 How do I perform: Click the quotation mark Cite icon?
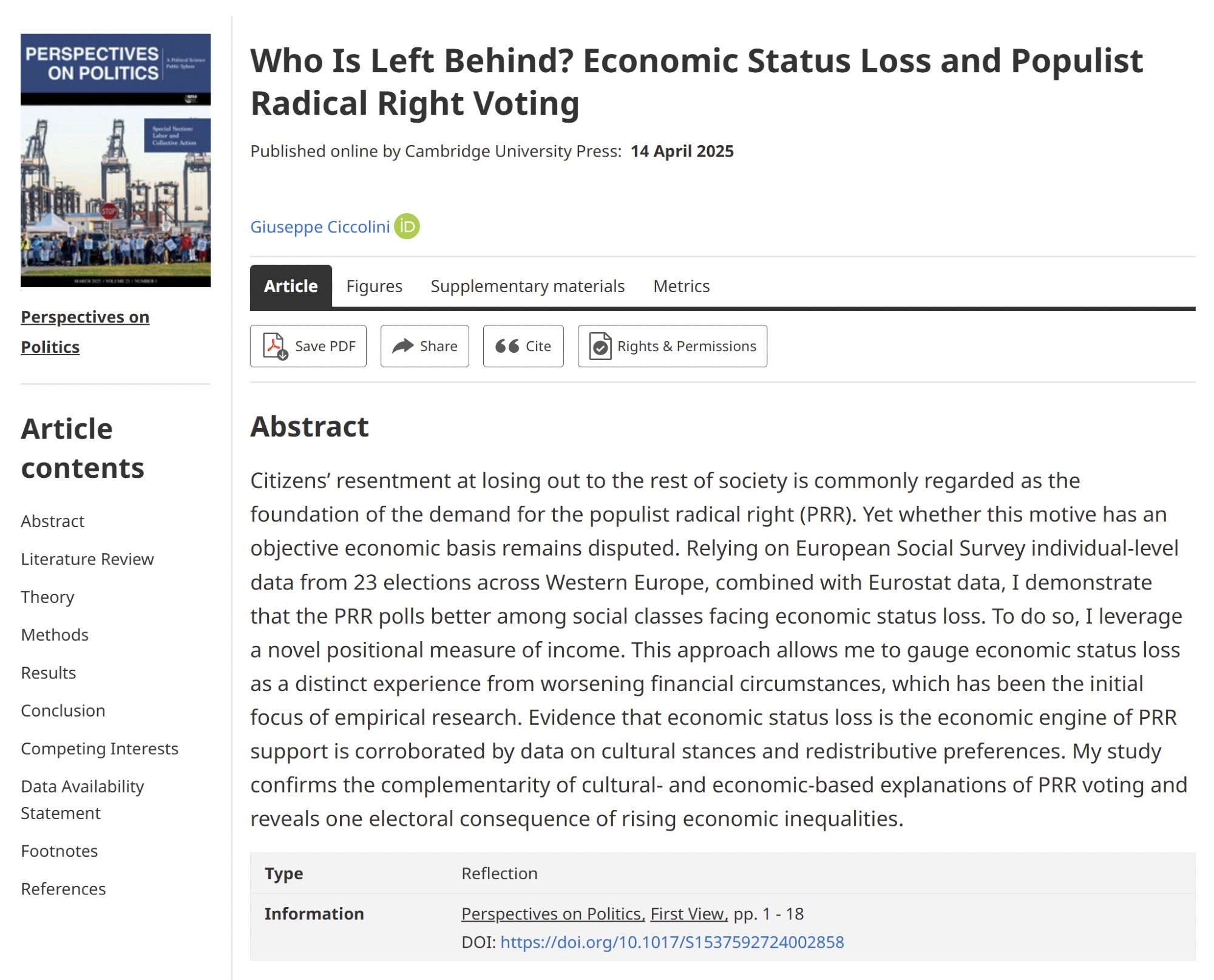[507, 346]
